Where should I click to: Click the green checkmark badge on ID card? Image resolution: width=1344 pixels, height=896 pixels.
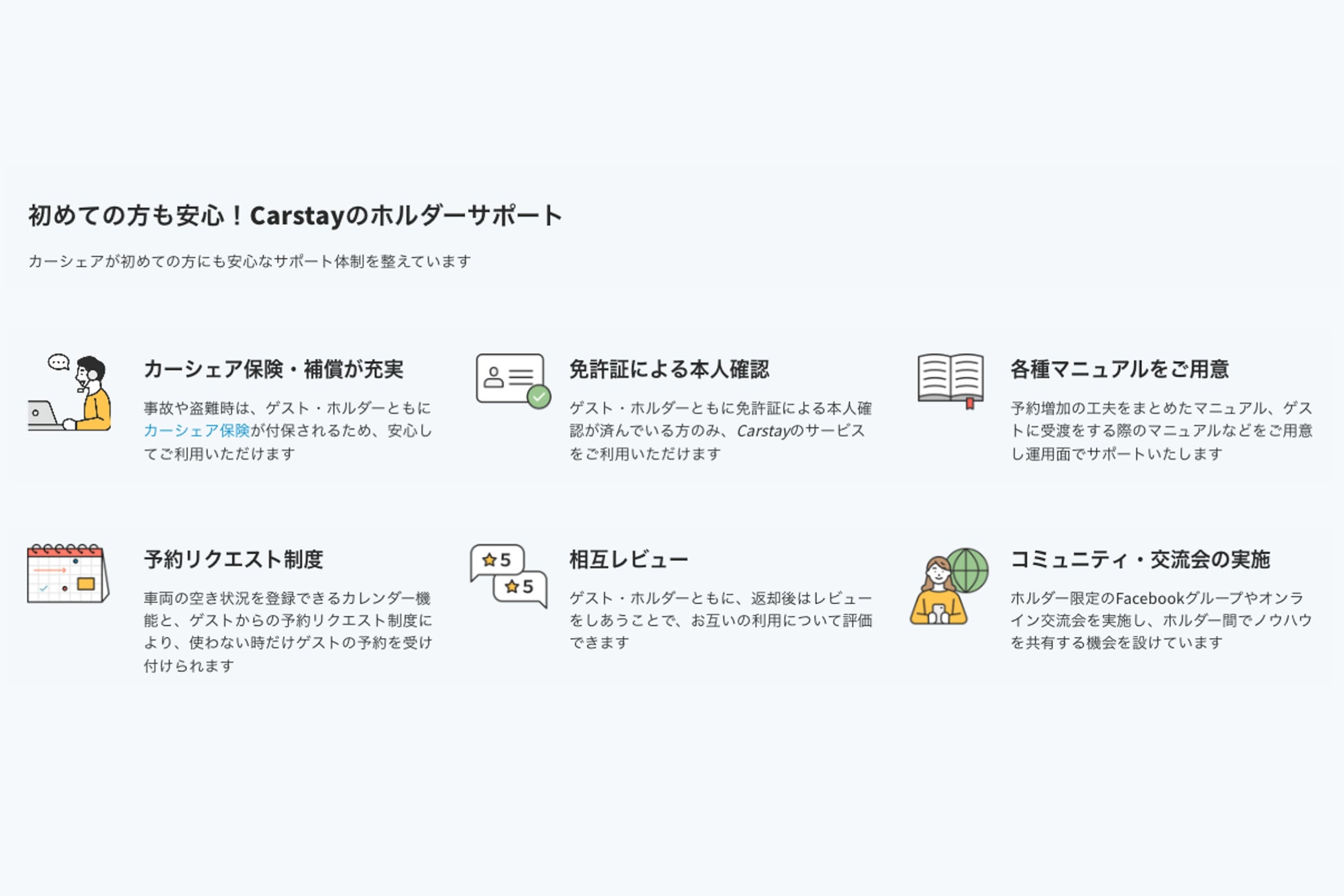tap(538, 396)
